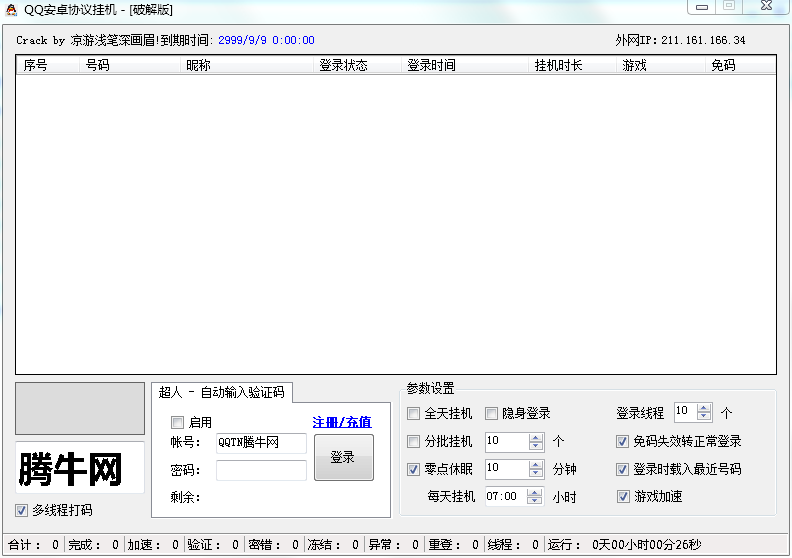Check the 启用 checkbox

[178, 422]
